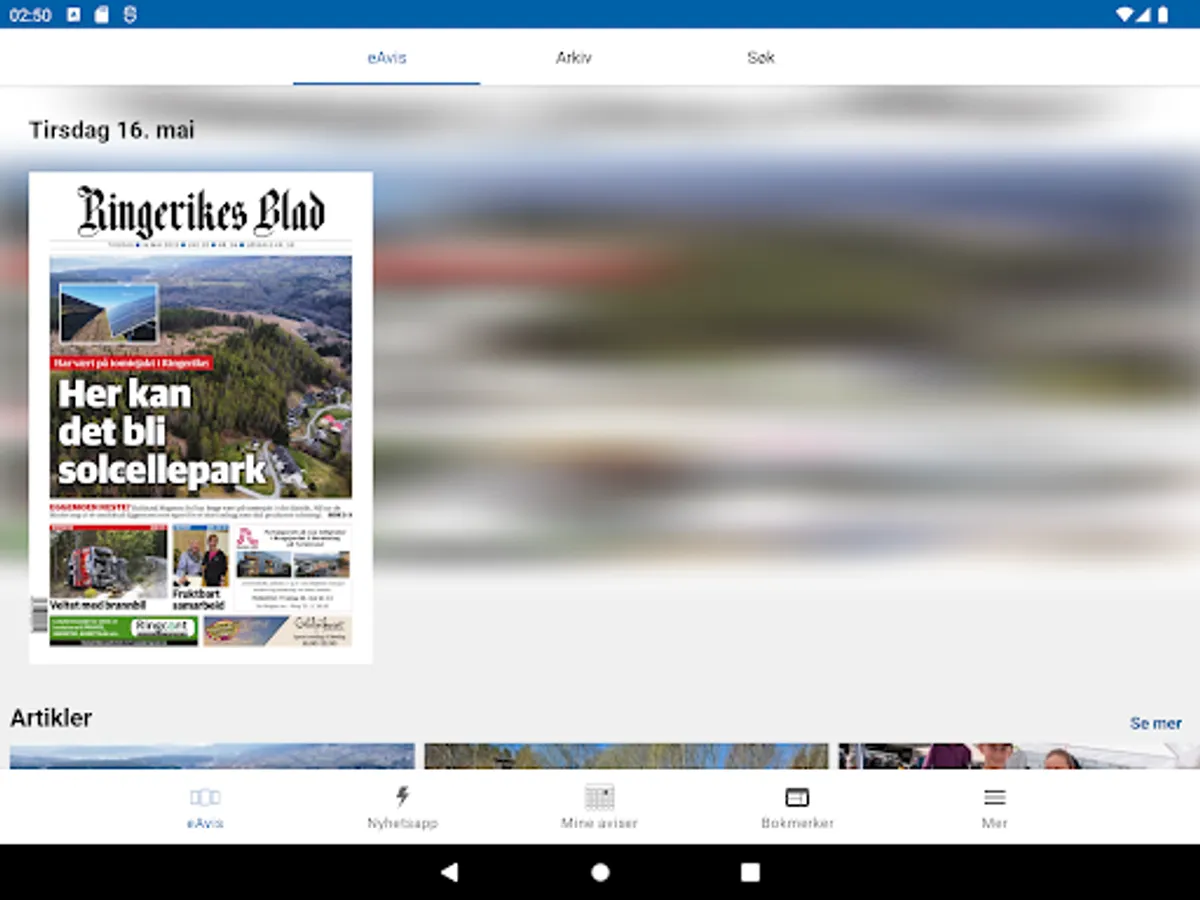
Task: Open the Søk tab
Action: (760, 57)
